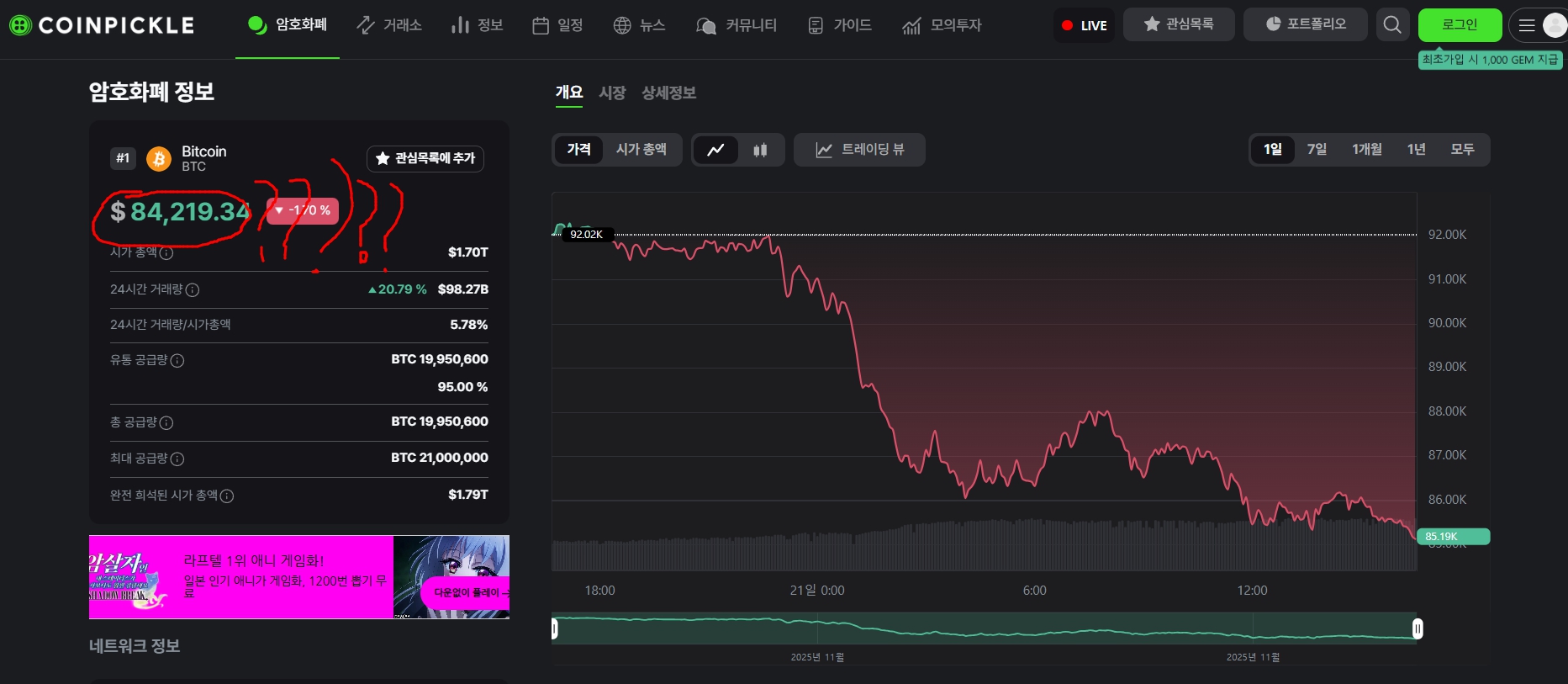Screen dimensions: 1568x684
Task: Open the 암호화폐 nav menu
Action: point(288,25)
